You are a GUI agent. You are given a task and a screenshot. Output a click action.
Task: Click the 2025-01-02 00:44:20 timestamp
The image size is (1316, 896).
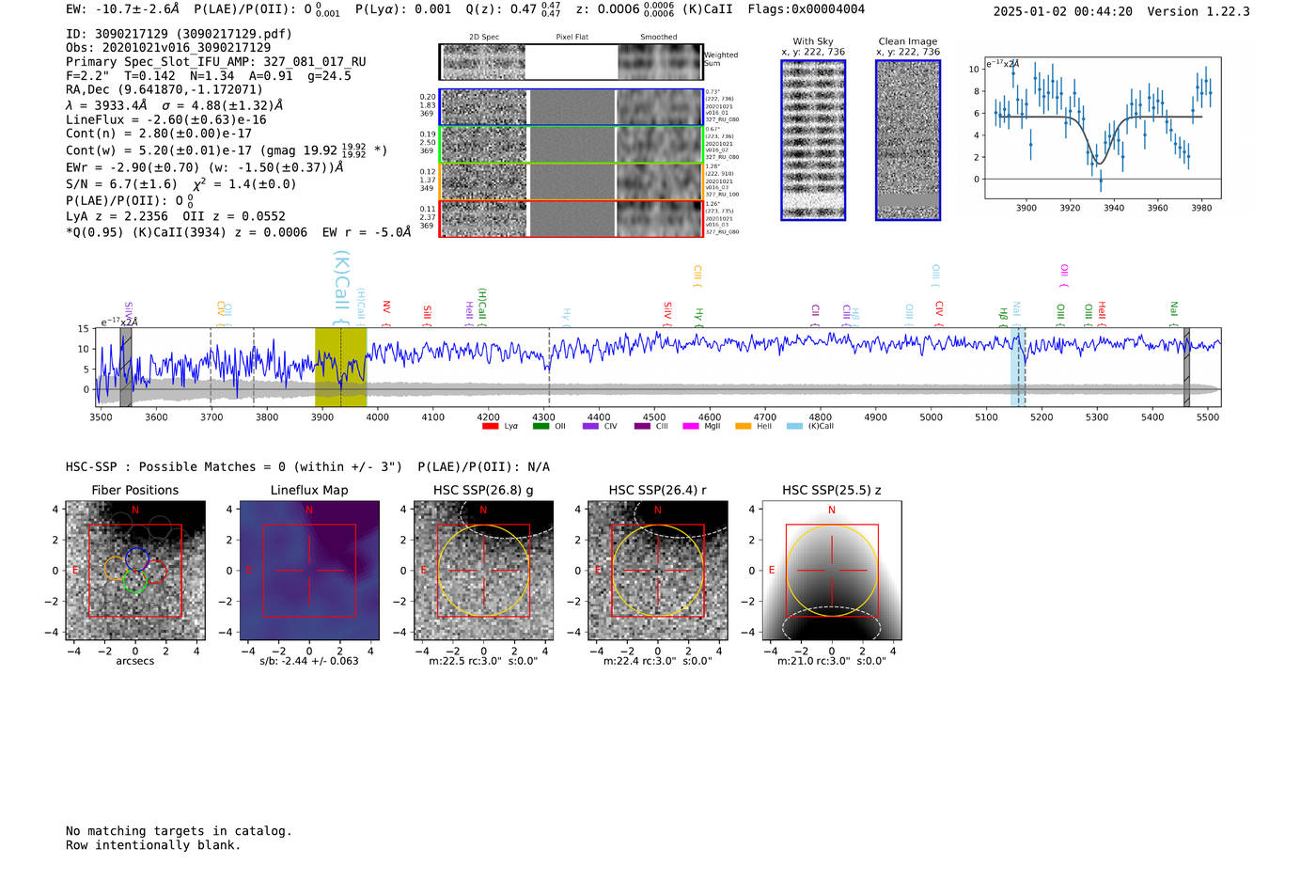1063,11
